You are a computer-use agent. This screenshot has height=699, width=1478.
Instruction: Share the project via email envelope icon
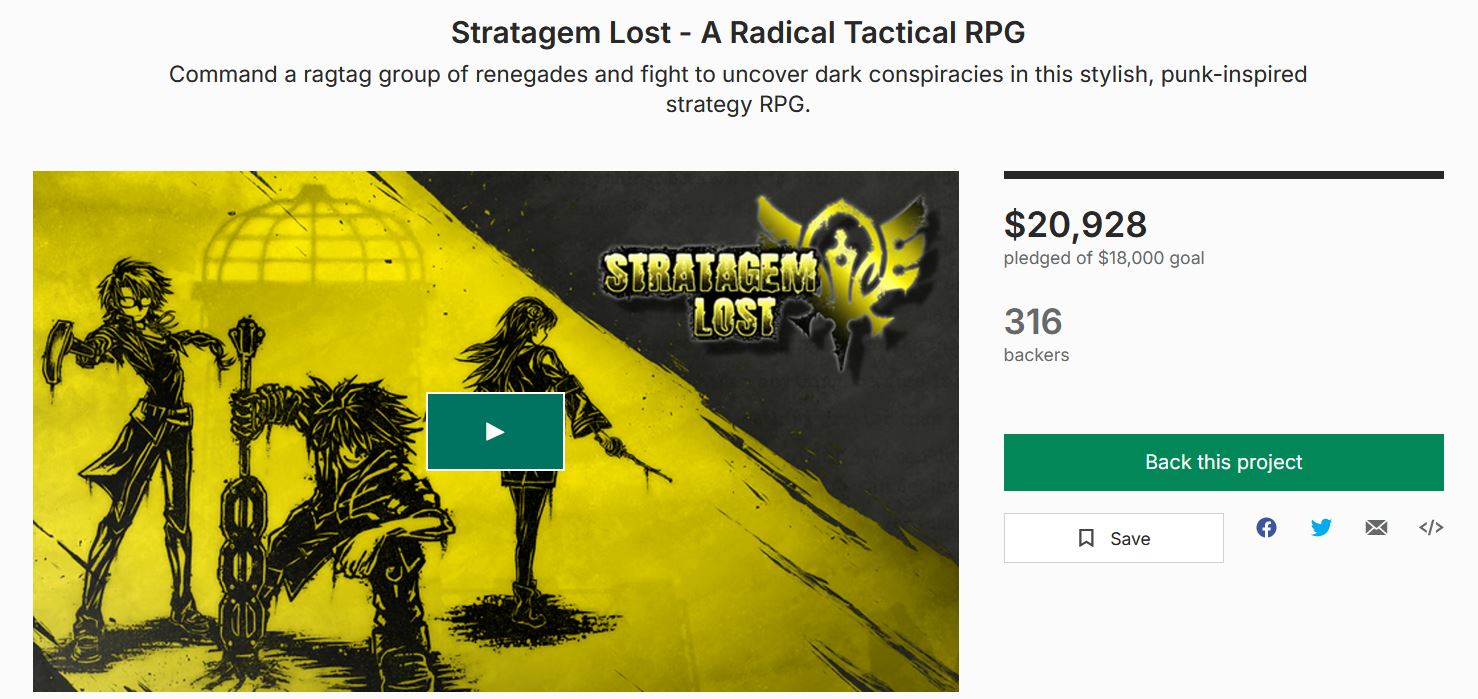pyautogui.click(x=1376, y=527)
